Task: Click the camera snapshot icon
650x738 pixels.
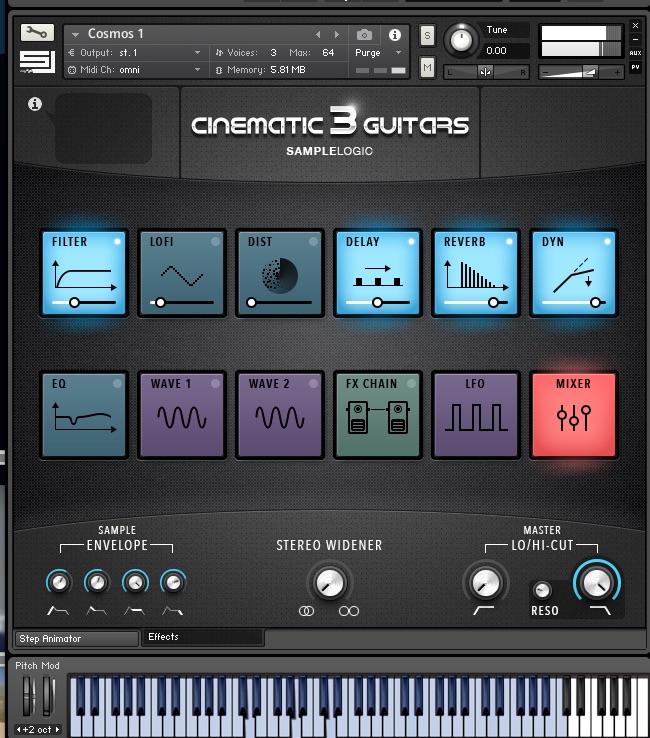Action: coord(365,34)
